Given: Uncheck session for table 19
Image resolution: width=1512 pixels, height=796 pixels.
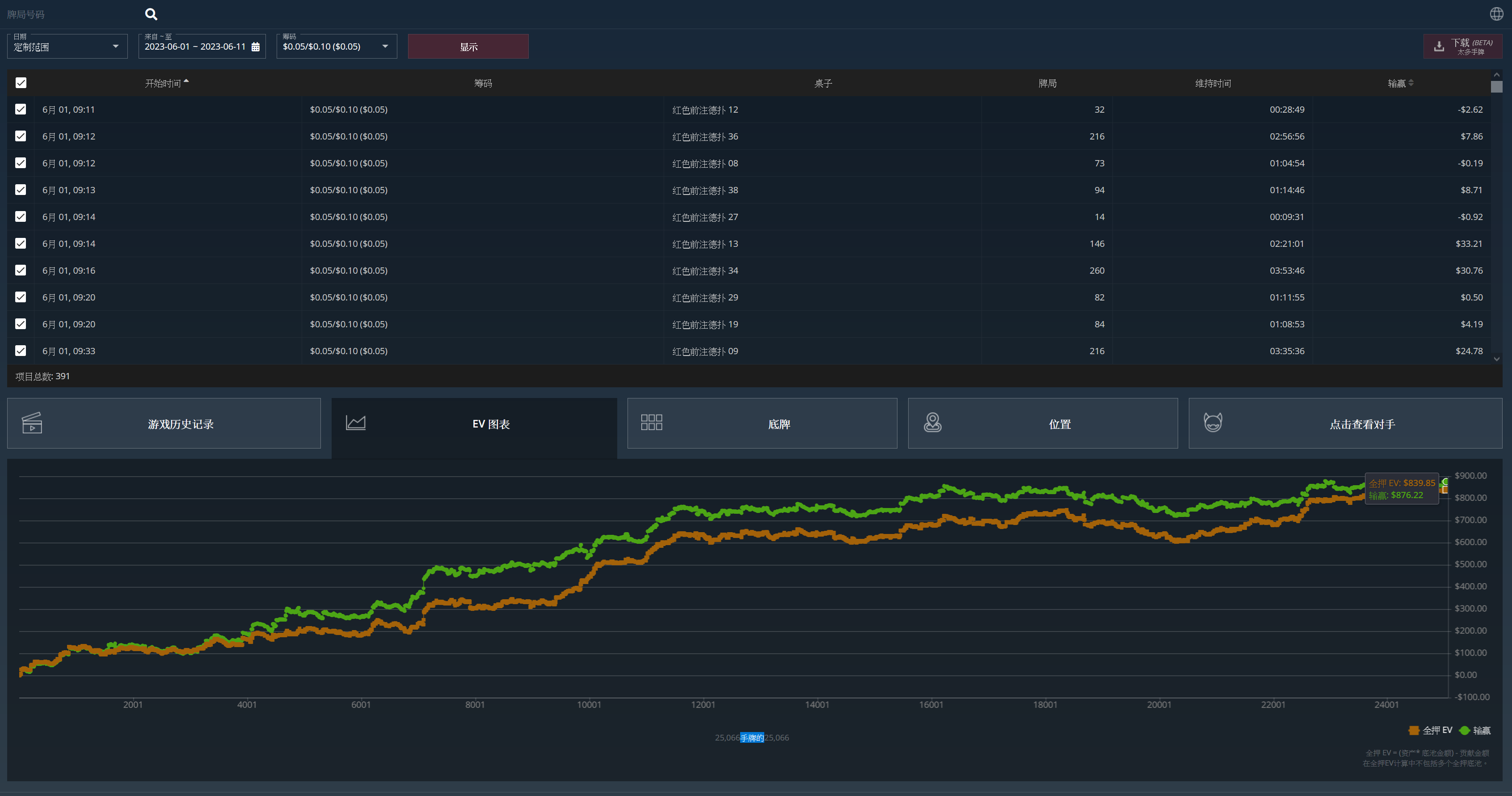Looking at the screenshot, I should [x=21, y=324].
